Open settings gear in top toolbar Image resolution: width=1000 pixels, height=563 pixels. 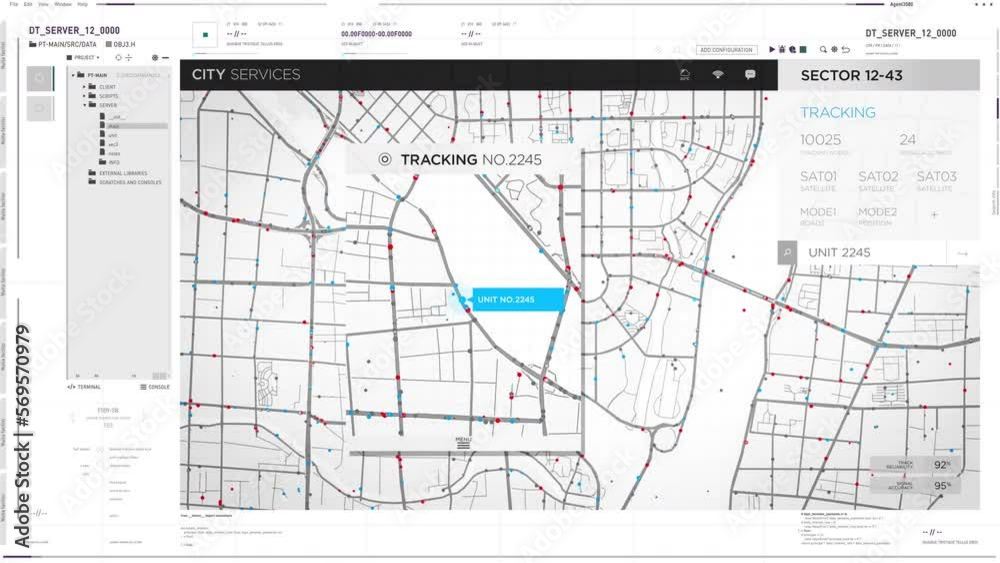click(x=834, y=49)
